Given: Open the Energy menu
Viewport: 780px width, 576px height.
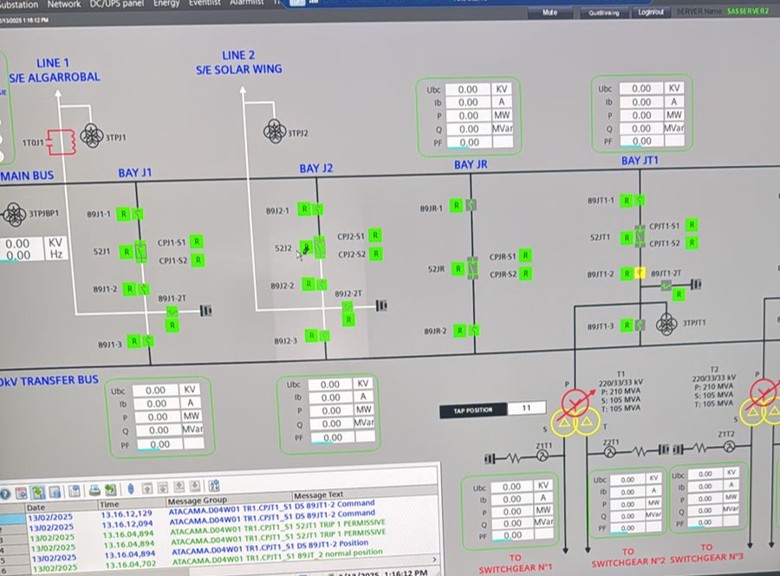Looking at the screenshot, I should (x=167, y=4).
